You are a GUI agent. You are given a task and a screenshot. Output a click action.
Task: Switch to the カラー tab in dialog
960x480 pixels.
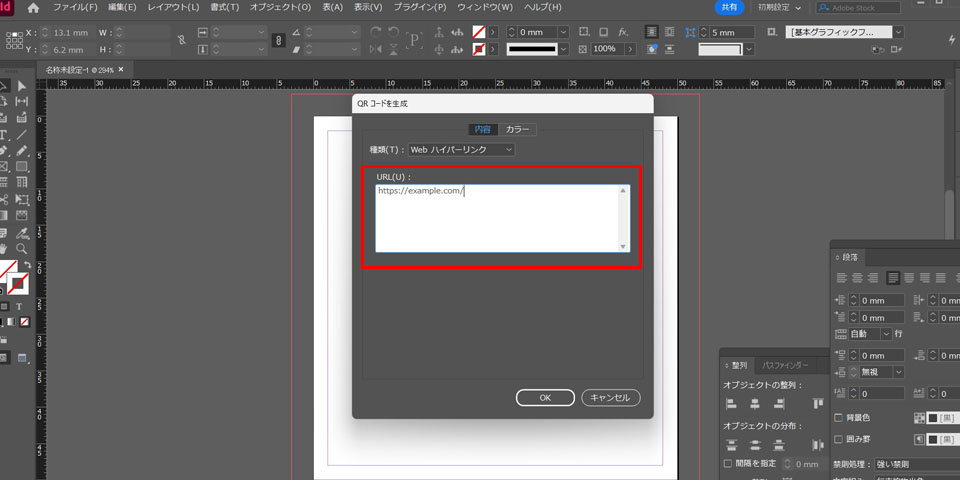click(x=517, y=129)
